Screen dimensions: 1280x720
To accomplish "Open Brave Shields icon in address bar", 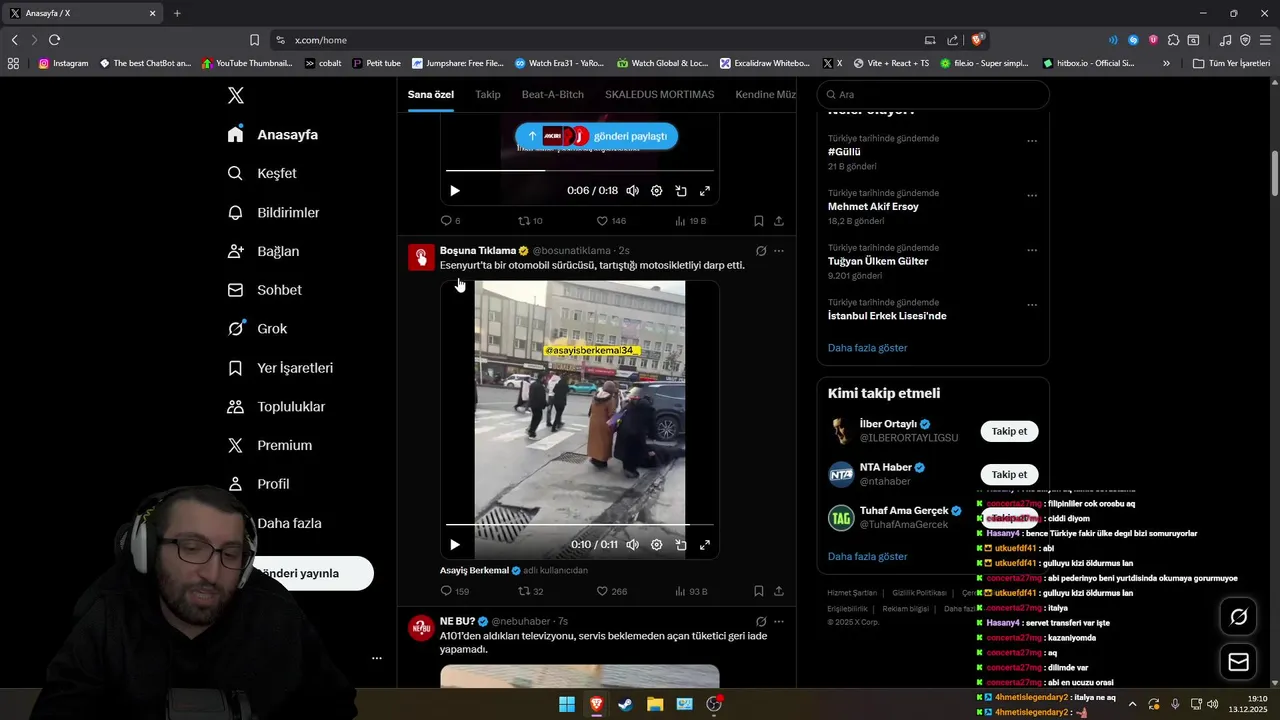I will [x=977, y=40].
